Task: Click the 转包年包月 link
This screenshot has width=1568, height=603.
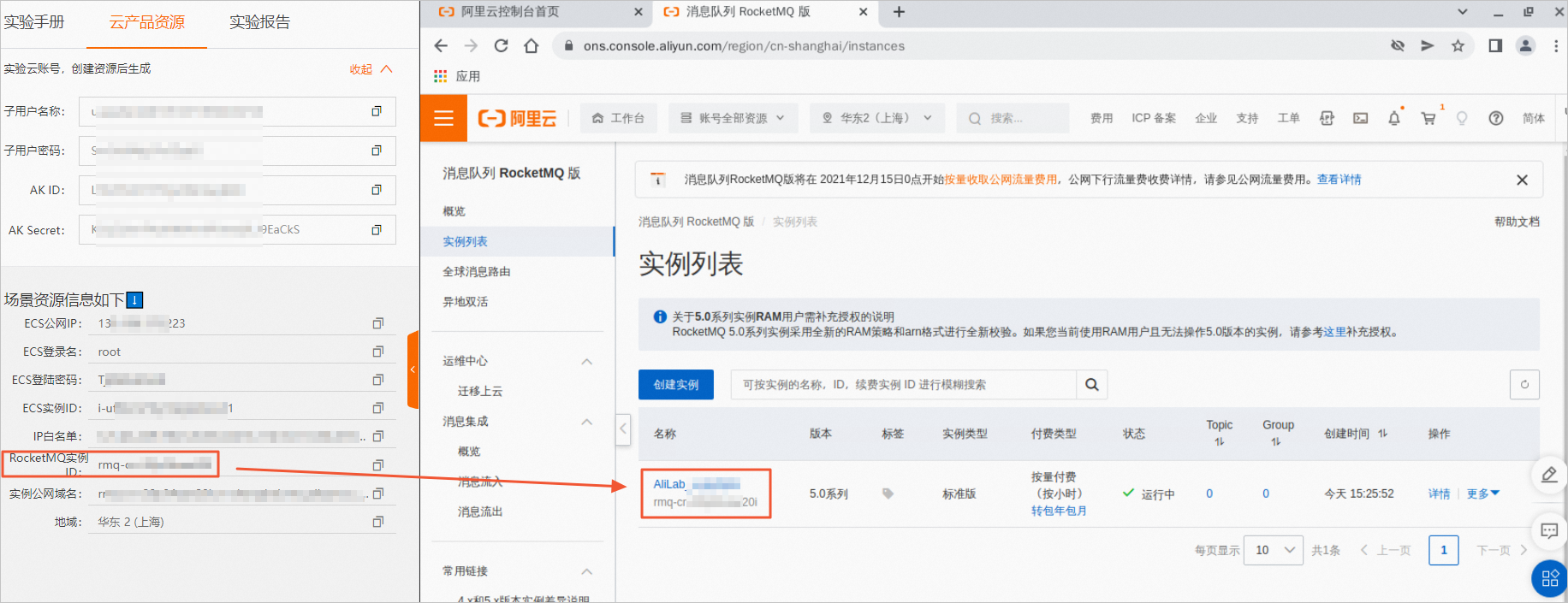Action: 1059,511
